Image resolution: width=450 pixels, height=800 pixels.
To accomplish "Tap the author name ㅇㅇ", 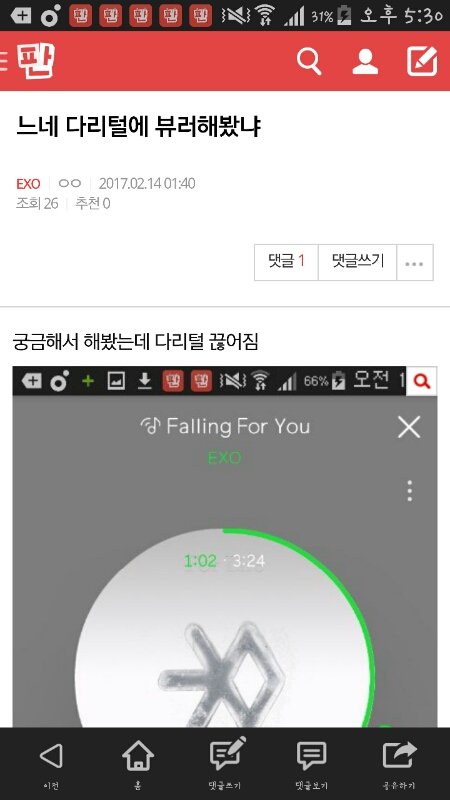I will [x=70, y=183].
